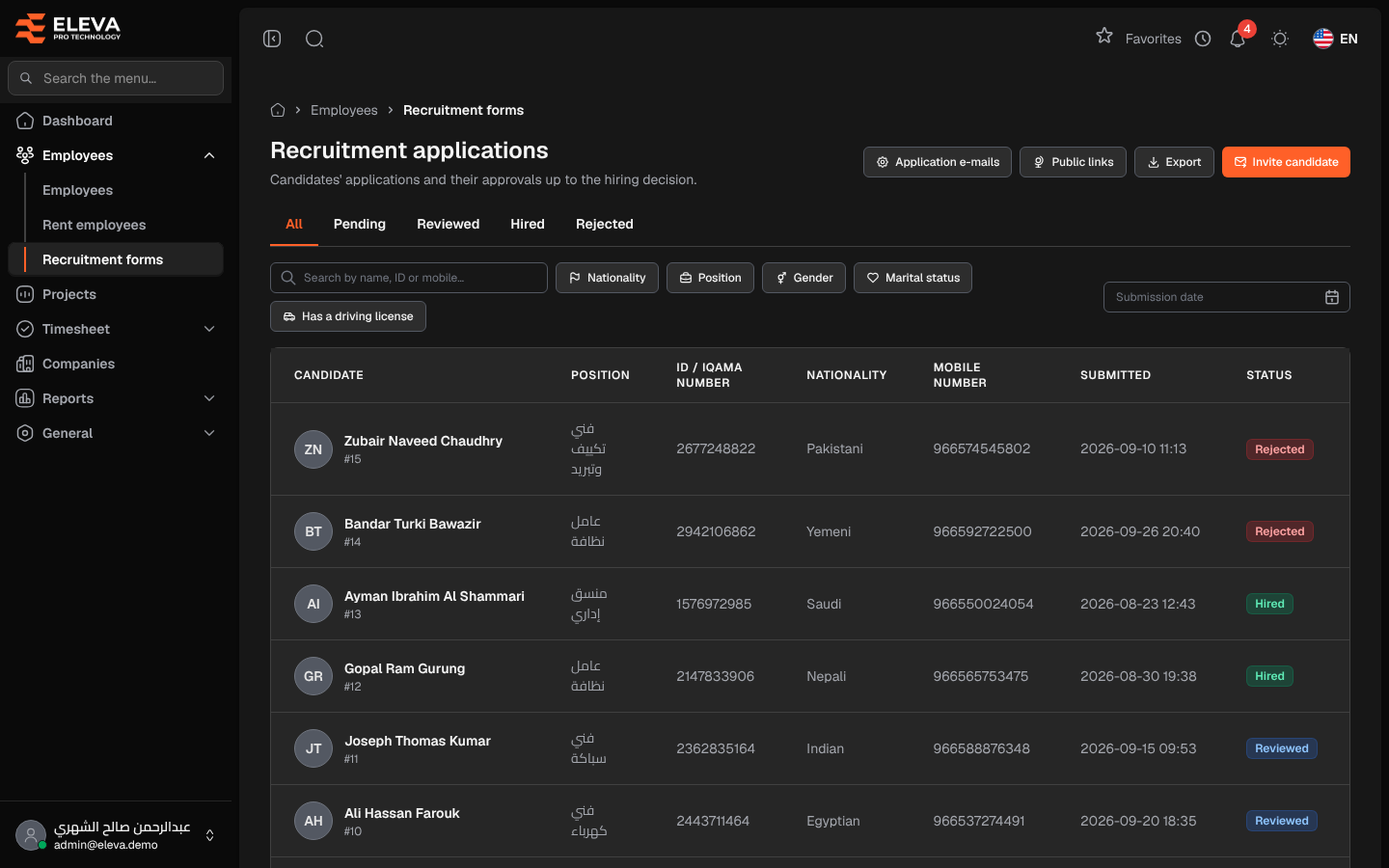This screenshot has width=1389, height=868.
Task: Open calendar icon in Submission date
Action: click(1332, 297)
